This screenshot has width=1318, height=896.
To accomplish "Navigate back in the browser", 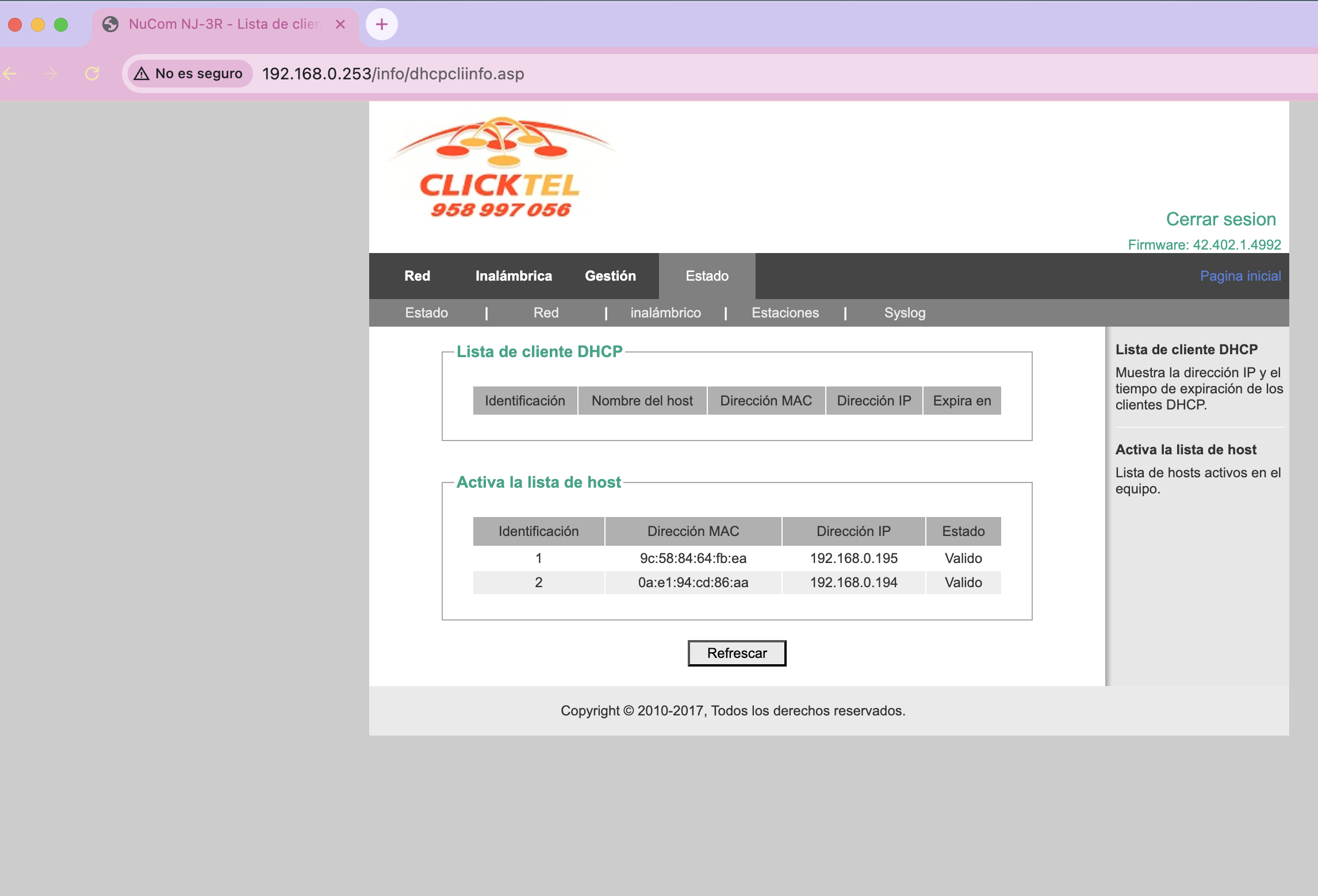I will pos(10,74).
